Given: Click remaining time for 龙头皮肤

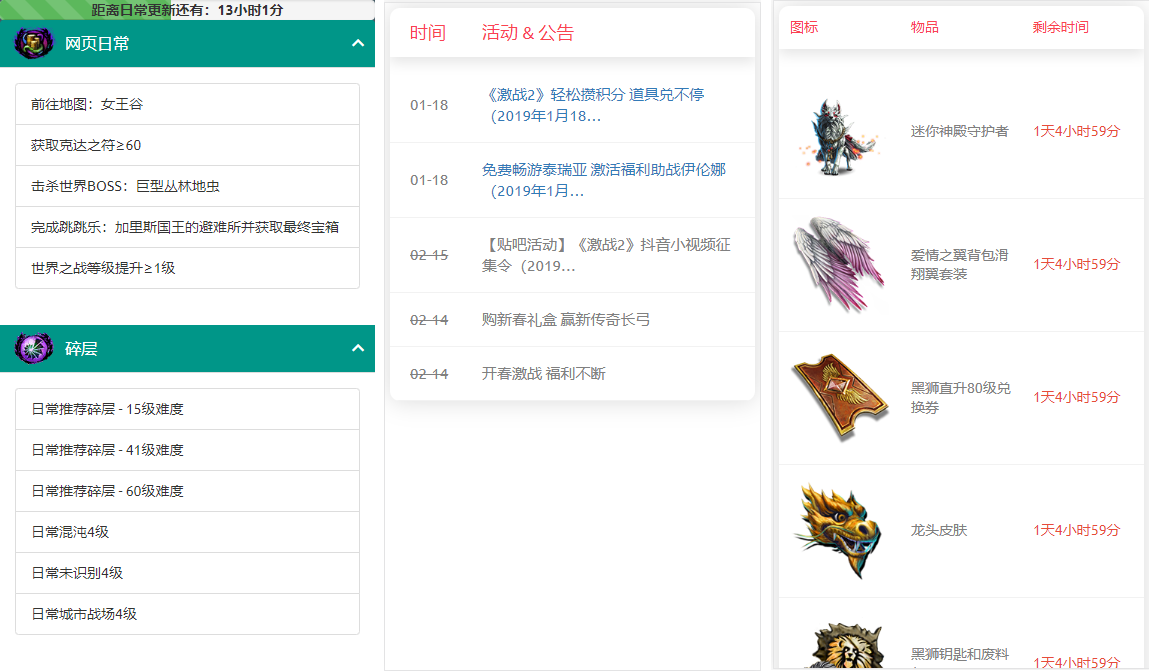Looking at the screenshot, I should click(1077, 530).
